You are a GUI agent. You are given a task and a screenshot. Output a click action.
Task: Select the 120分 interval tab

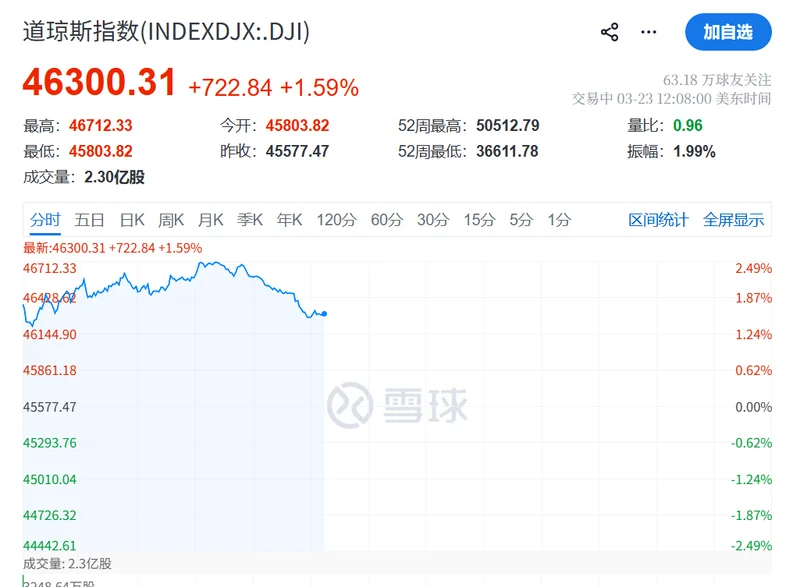coord(336,220)
